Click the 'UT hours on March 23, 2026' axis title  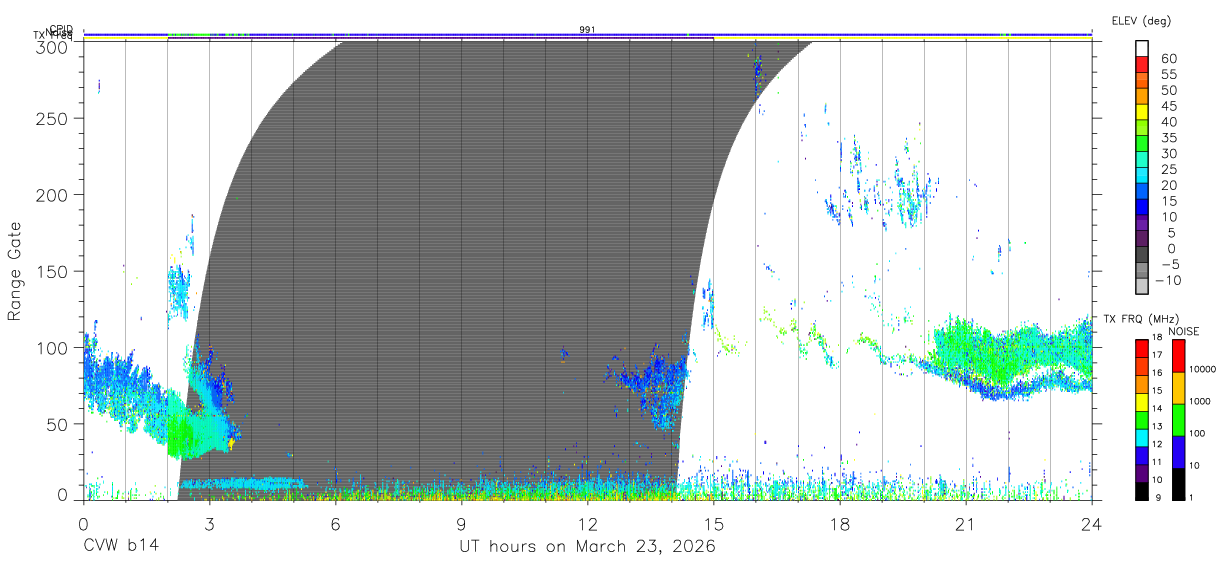tap(587, 547)
